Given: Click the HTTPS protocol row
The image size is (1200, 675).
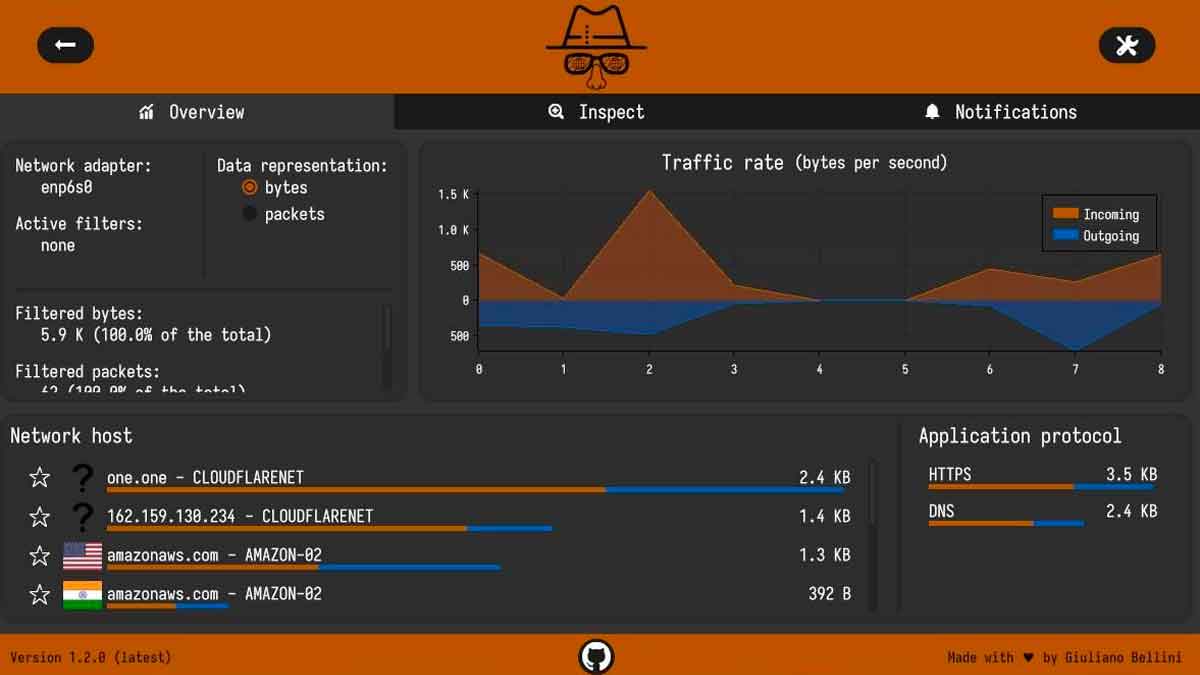Looking at the screenshot, I should (1042, 477).
